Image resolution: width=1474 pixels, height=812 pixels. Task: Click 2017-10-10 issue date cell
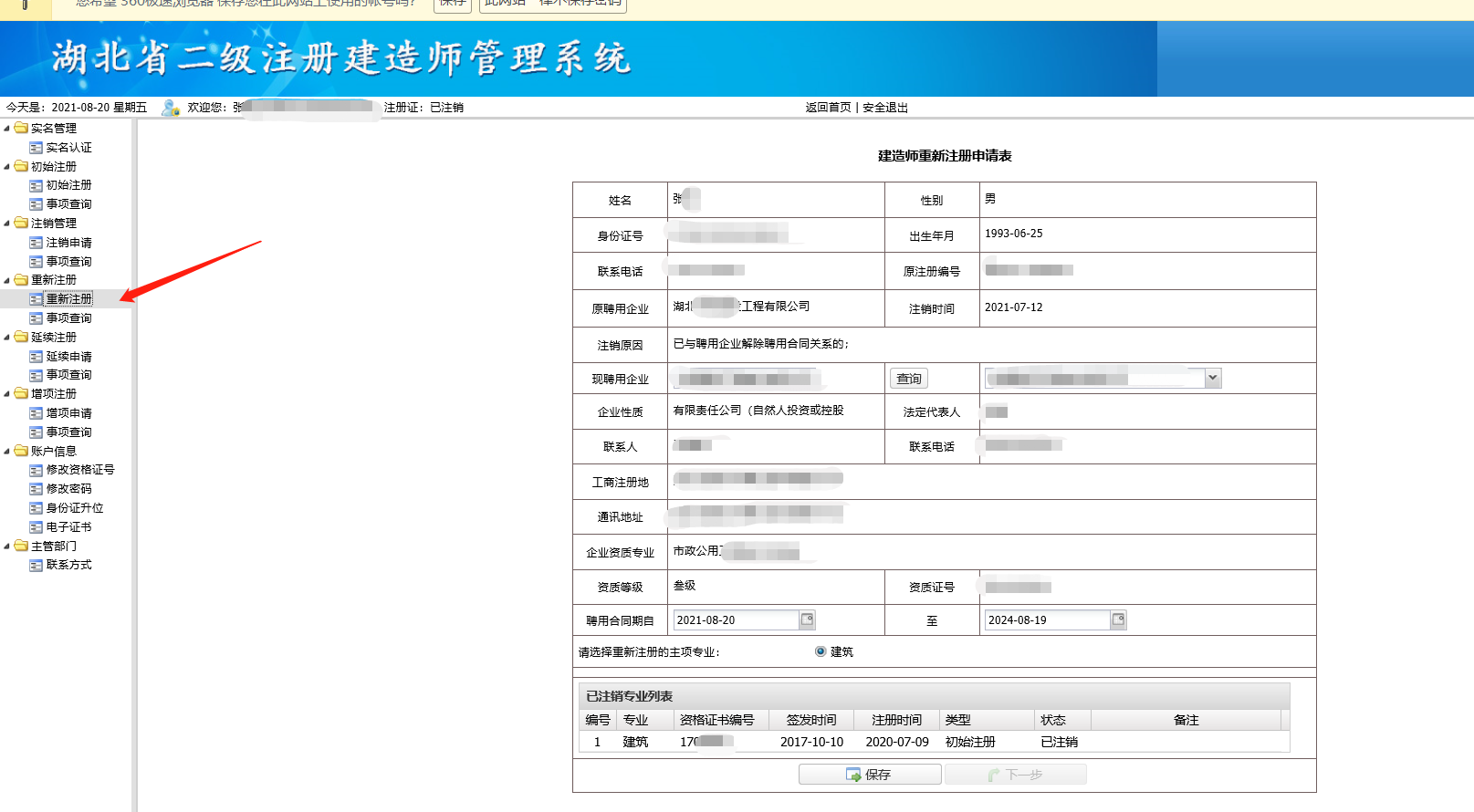pyautogui.click(x=811, y=742)
